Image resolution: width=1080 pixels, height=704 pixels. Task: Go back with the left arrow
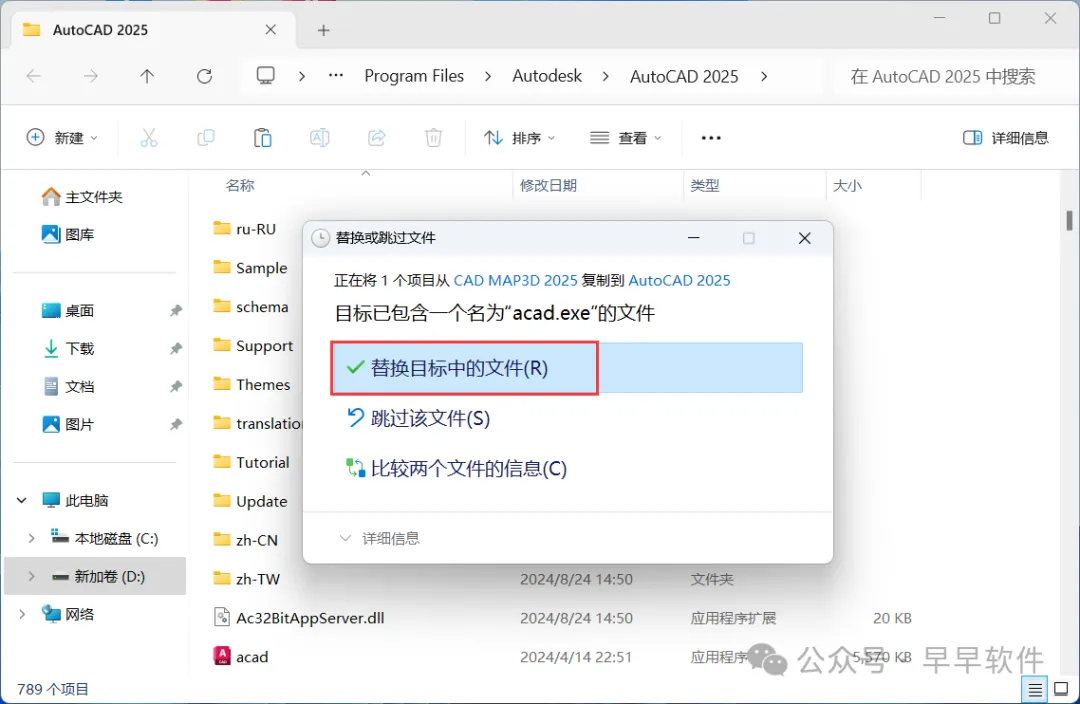34,76
